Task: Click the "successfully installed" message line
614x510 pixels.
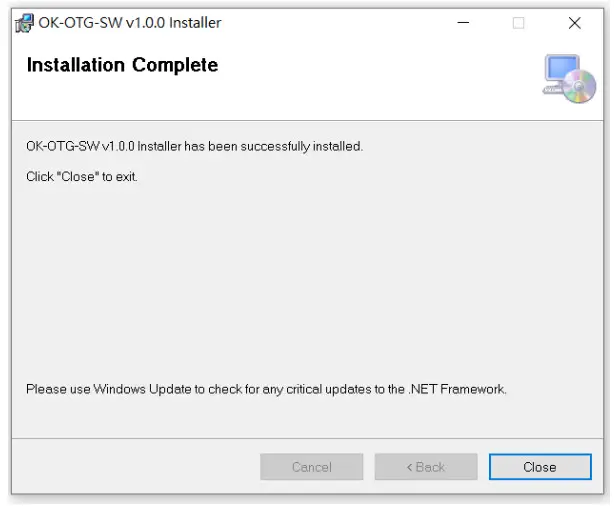Action: tap(194, 146)
